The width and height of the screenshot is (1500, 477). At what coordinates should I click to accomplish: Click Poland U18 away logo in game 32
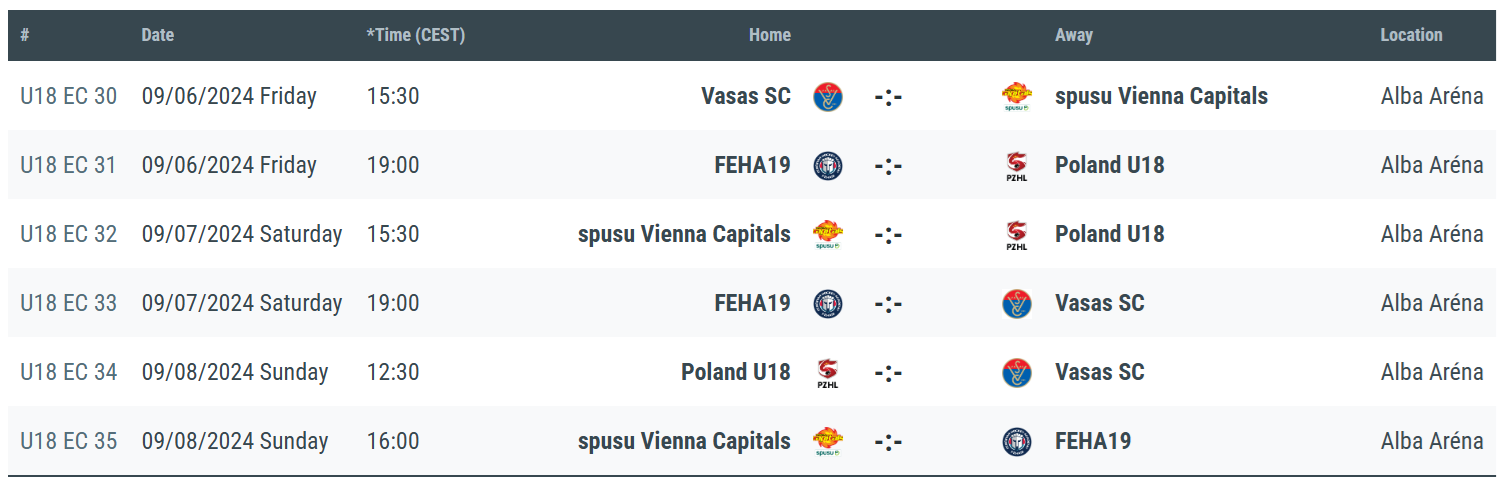(x=1017, y=235)
